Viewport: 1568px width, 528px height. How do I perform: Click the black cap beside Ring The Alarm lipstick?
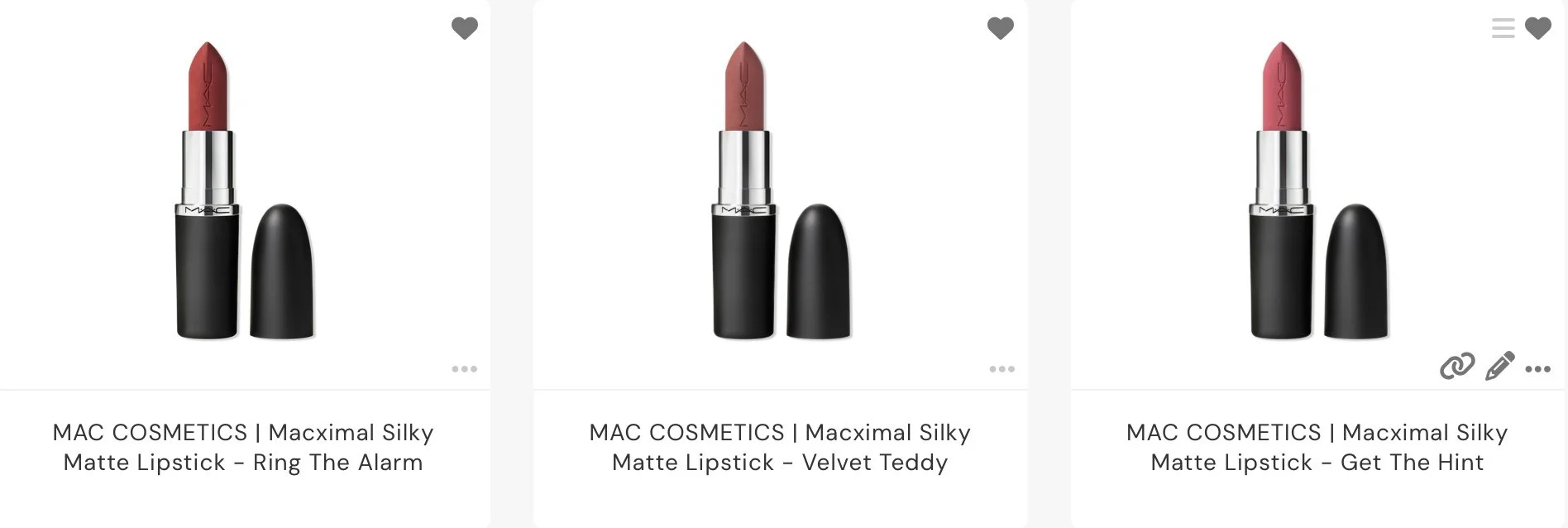pos(282,271)
